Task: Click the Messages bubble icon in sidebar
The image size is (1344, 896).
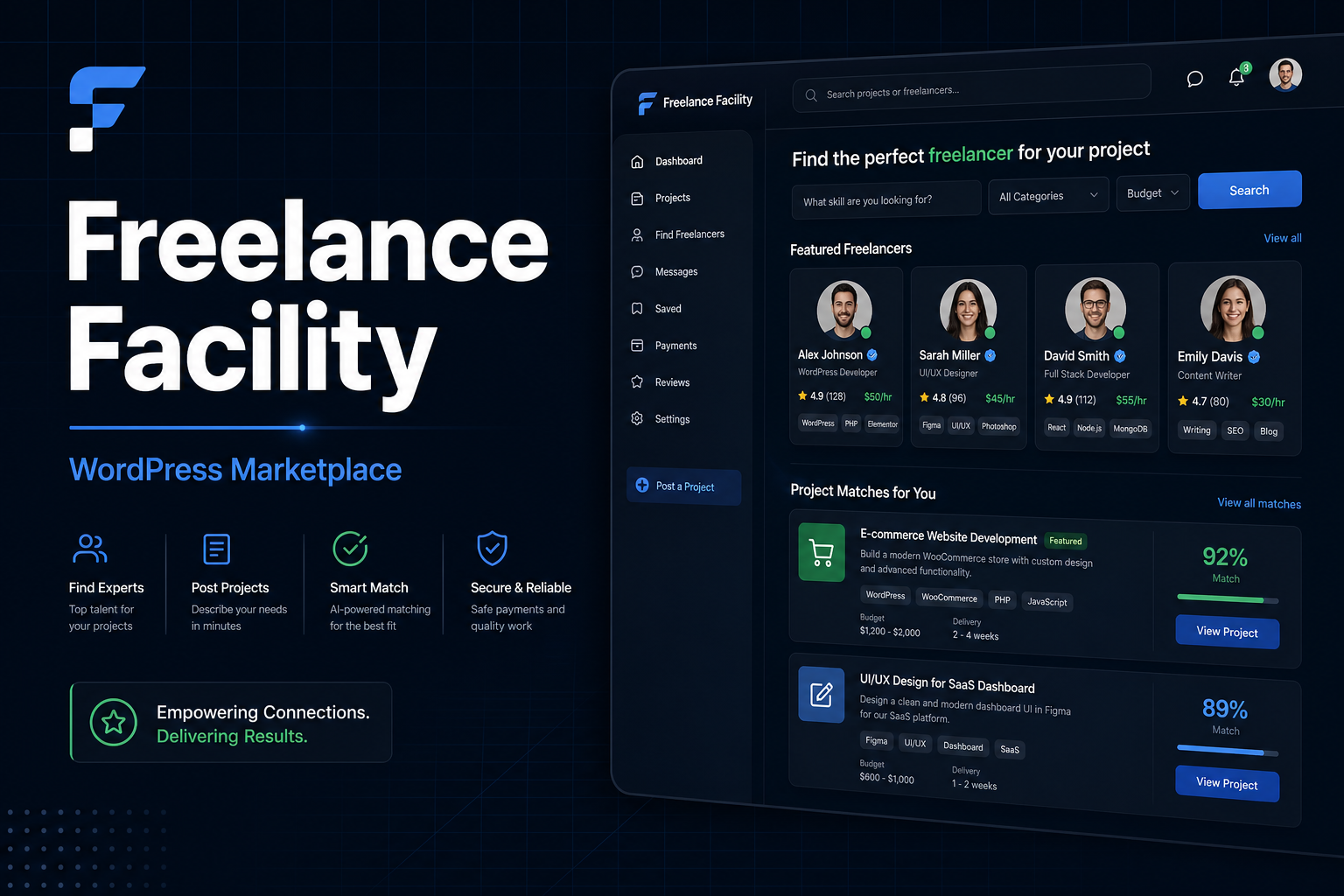Action: point(637,272)
